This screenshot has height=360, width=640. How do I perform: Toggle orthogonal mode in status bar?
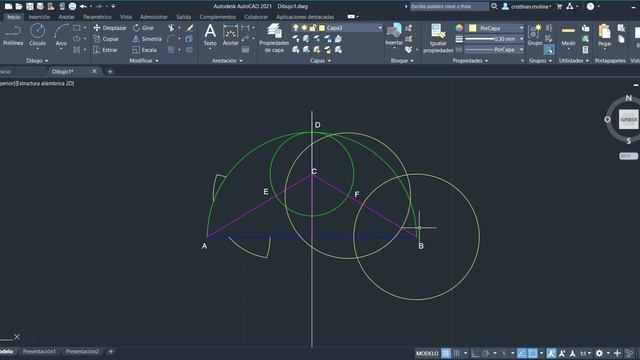[475, 353]
